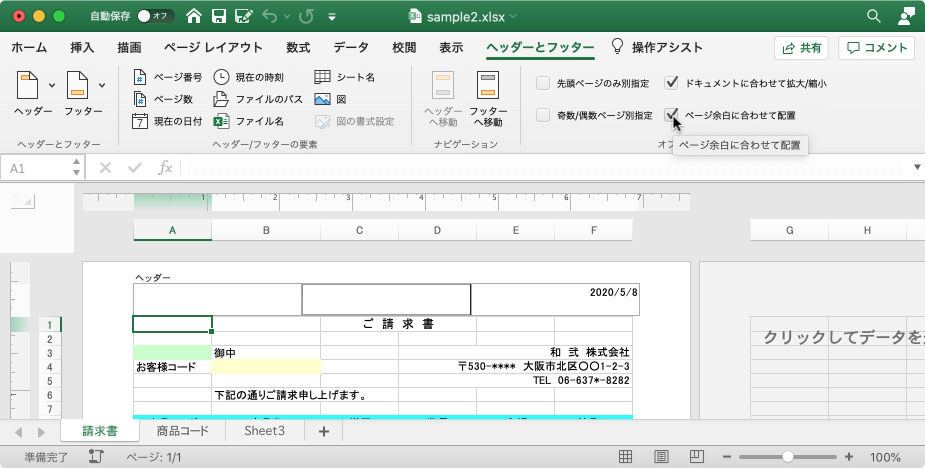
Task: Insert ページ数 element
Action: pos(163,99)
